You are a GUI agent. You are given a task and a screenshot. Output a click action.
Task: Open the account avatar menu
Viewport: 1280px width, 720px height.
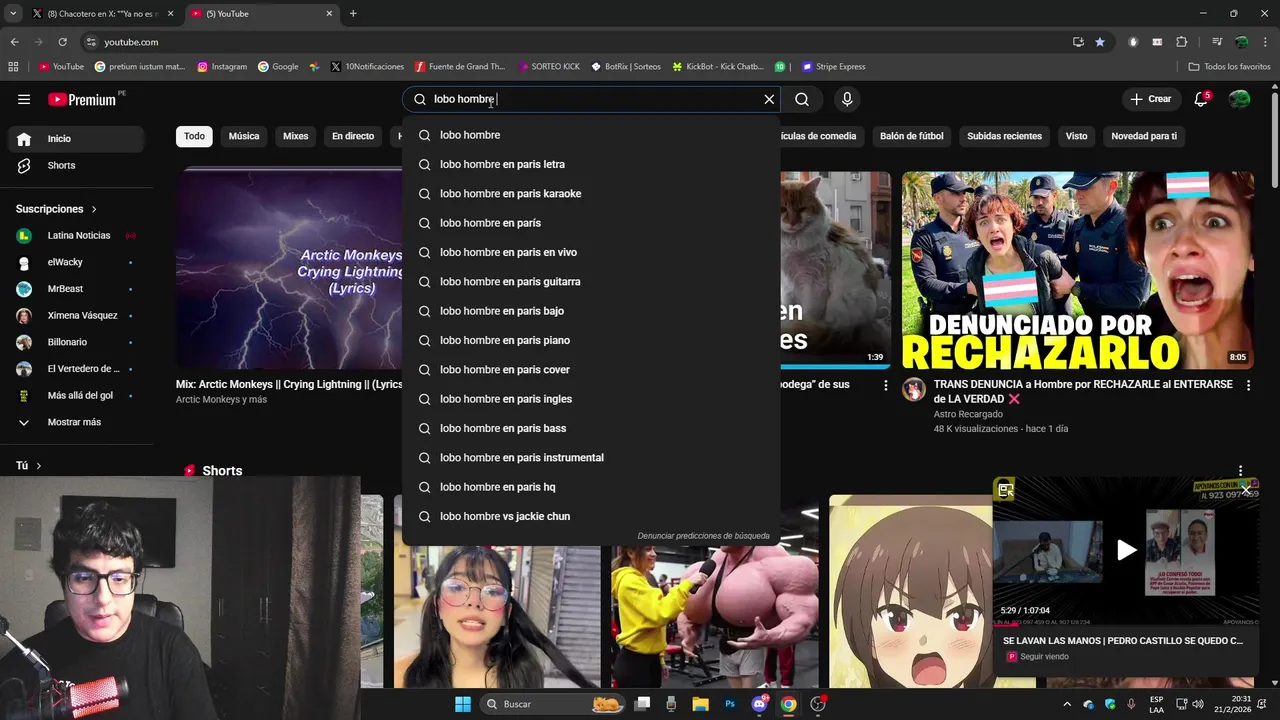tap(1239, 99)
